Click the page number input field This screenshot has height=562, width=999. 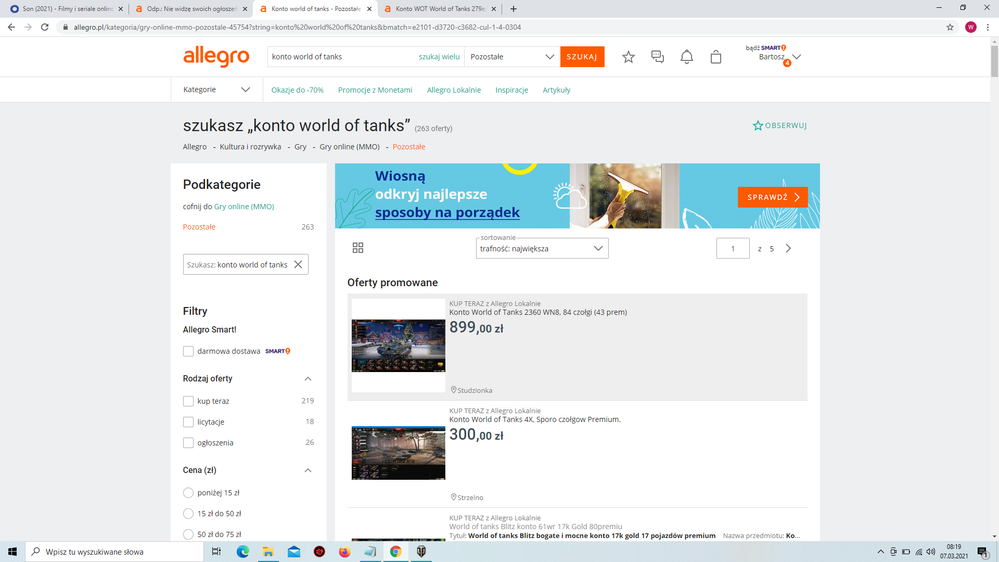coord(733,248)
